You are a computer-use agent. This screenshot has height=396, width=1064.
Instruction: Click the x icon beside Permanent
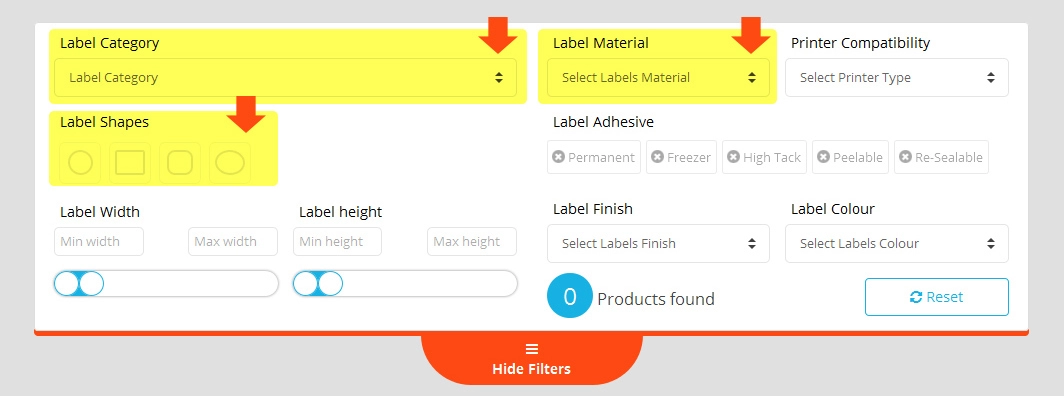coord(558,157)
